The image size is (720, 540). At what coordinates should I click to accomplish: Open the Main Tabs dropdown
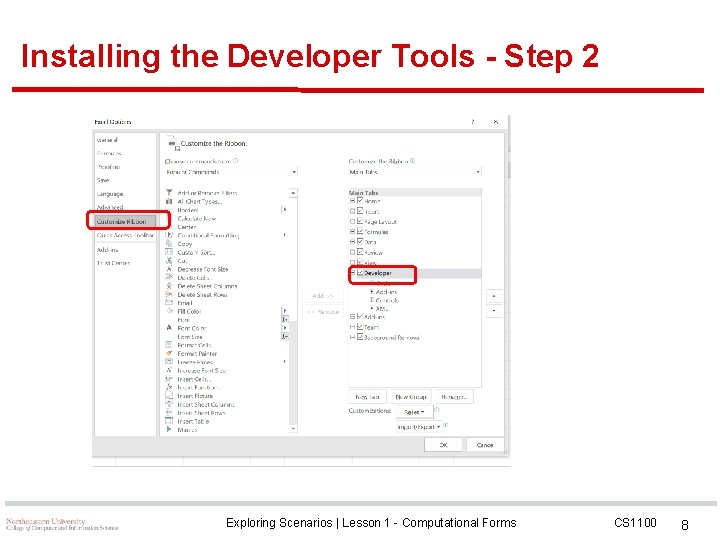(x=415, y=172)
